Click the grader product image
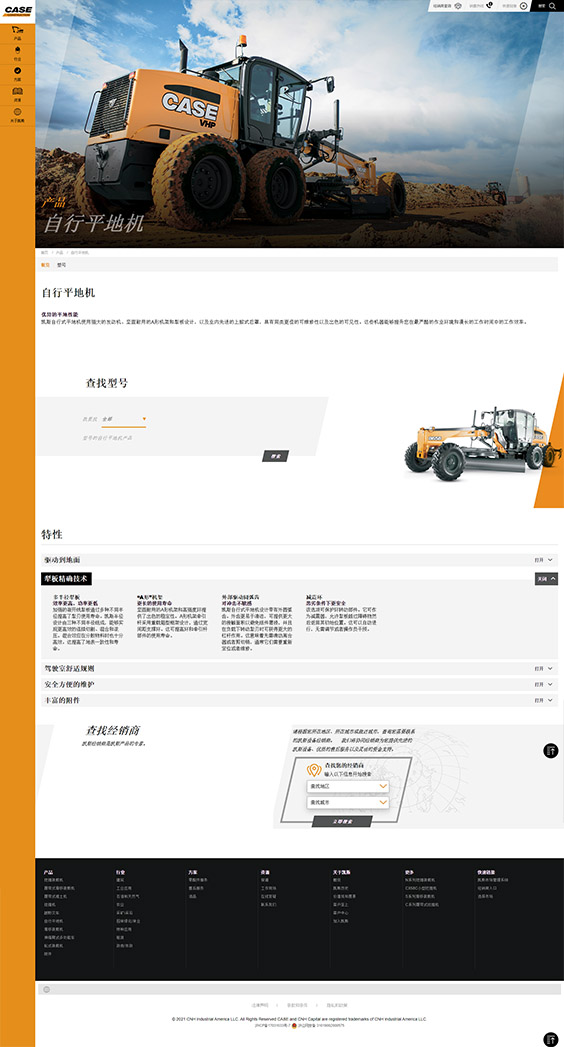 [x=482, y=443]
